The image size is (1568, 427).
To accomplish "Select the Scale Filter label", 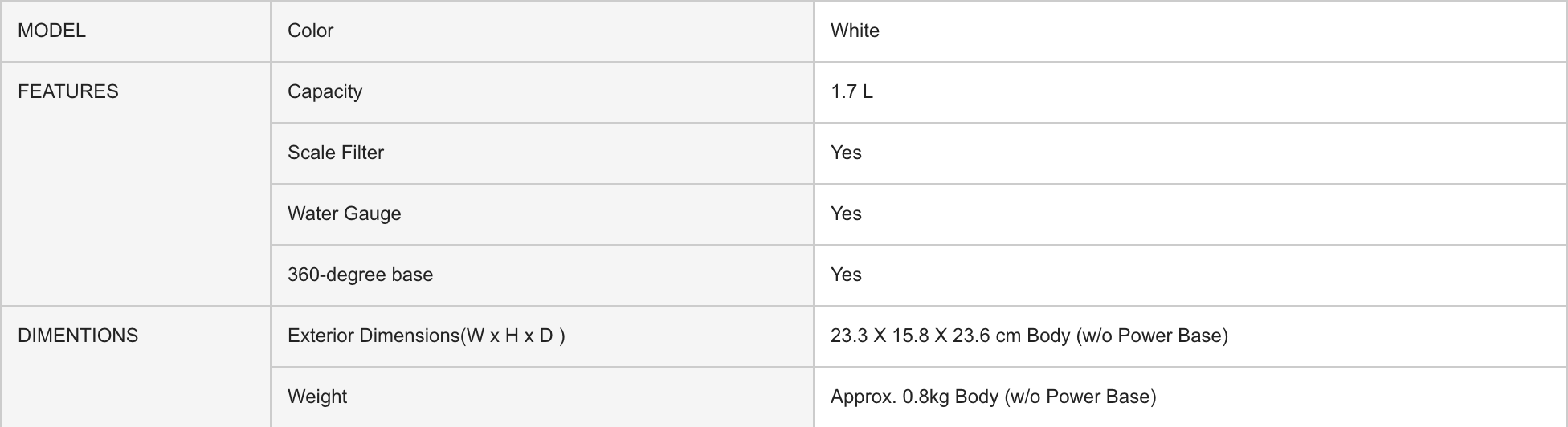I will click(x=336, y=152).
